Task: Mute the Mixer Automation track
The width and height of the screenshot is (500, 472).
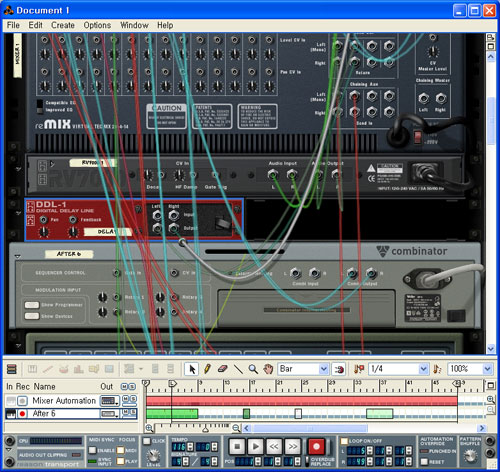Action: point(125,399)
